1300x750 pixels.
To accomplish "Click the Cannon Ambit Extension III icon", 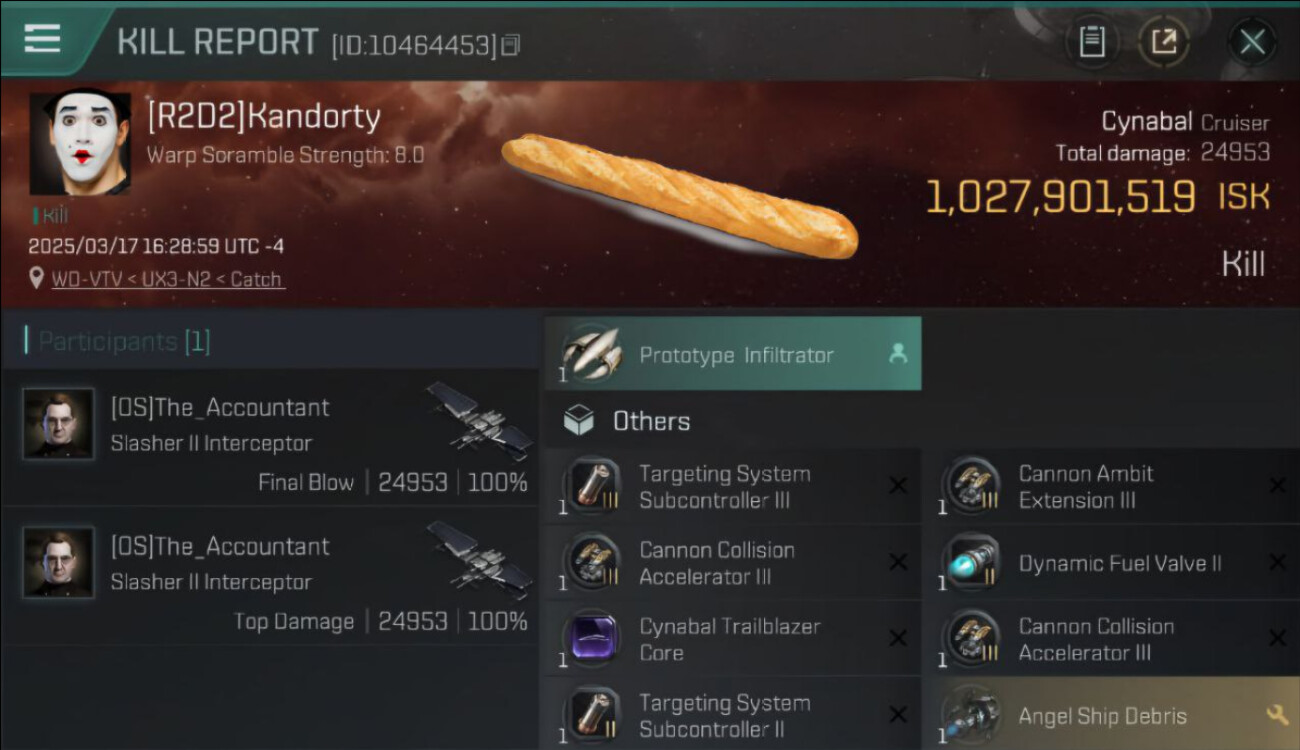I will click(970, 487).
